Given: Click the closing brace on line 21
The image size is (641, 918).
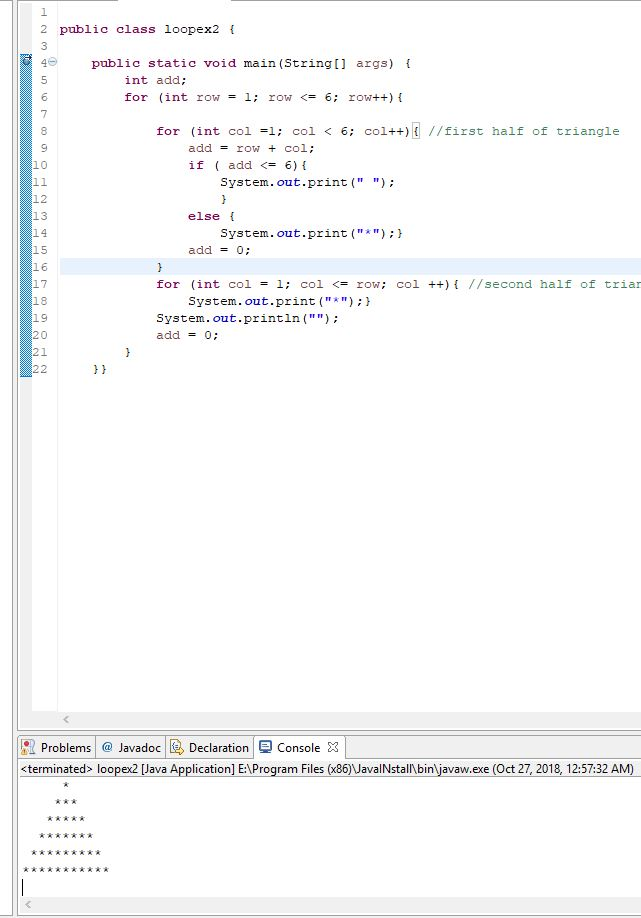Looking at the screenshot, I should (128, 352).
